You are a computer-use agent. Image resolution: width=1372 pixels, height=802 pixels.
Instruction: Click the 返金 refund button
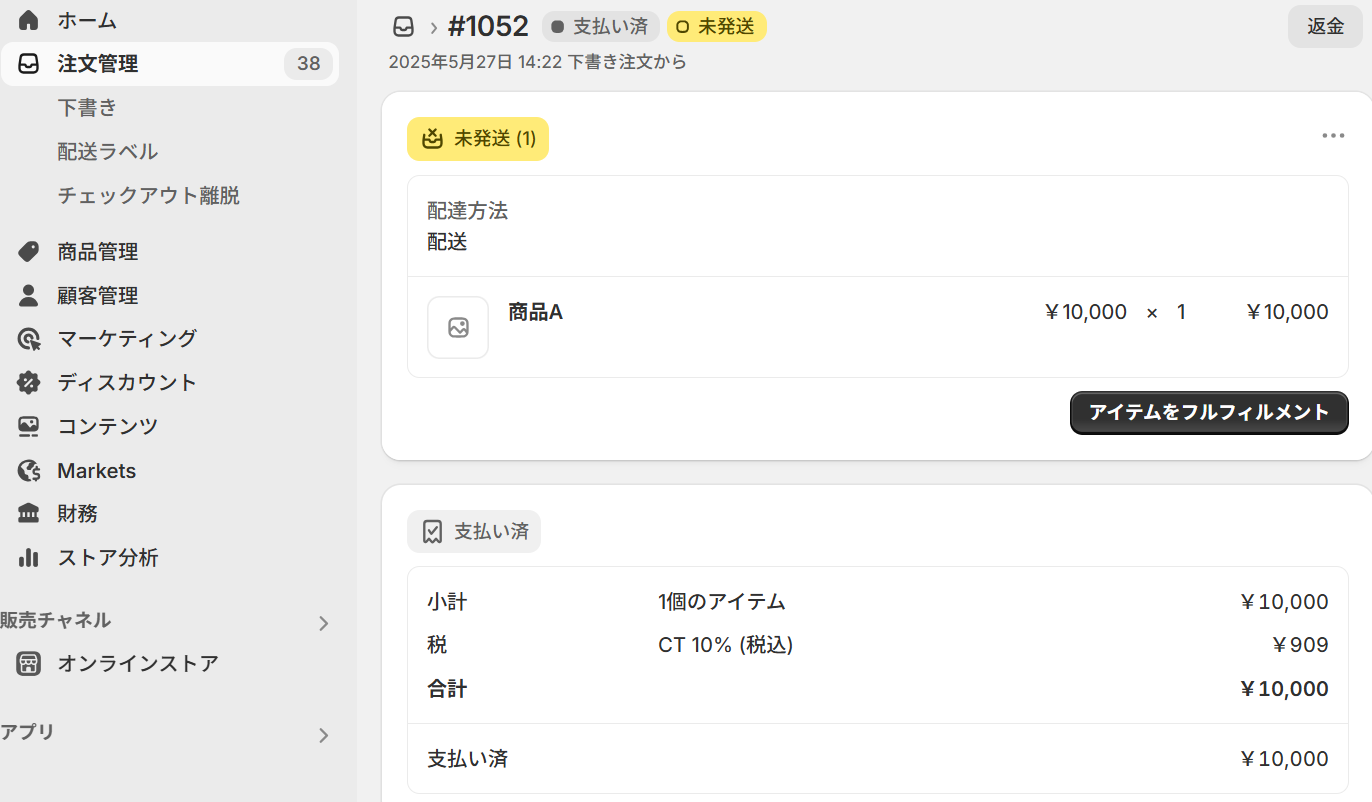point(1325,27)
